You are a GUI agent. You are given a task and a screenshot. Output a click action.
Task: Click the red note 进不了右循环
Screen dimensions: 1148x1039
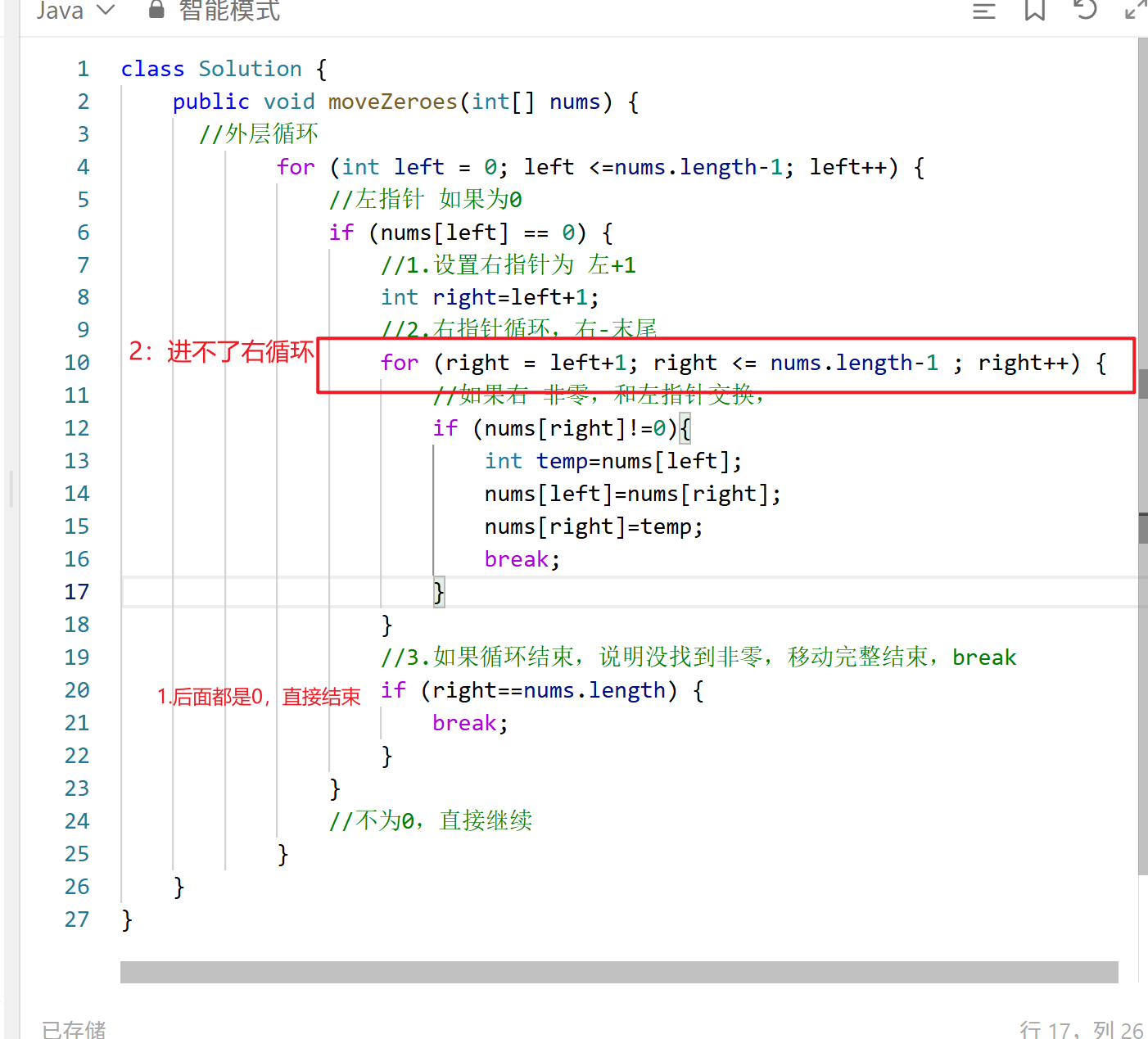221,353
